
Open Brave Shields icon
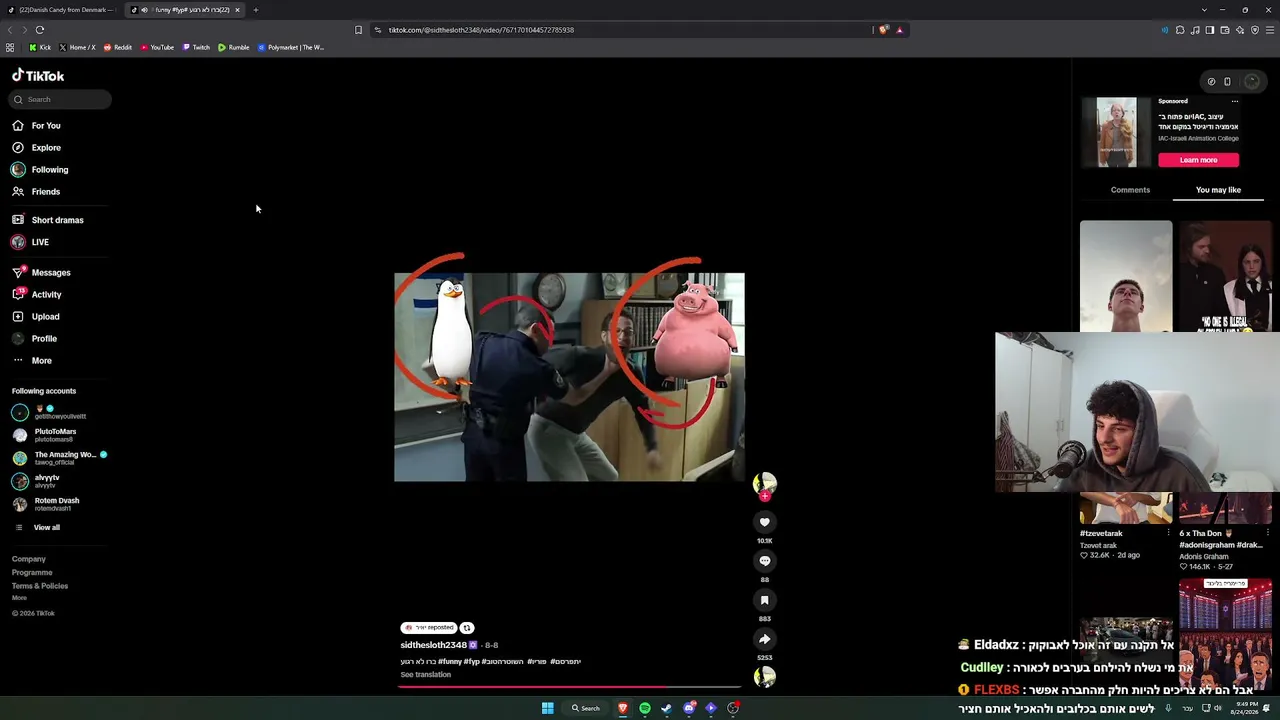pyautogui.click(x=883, y=30)
